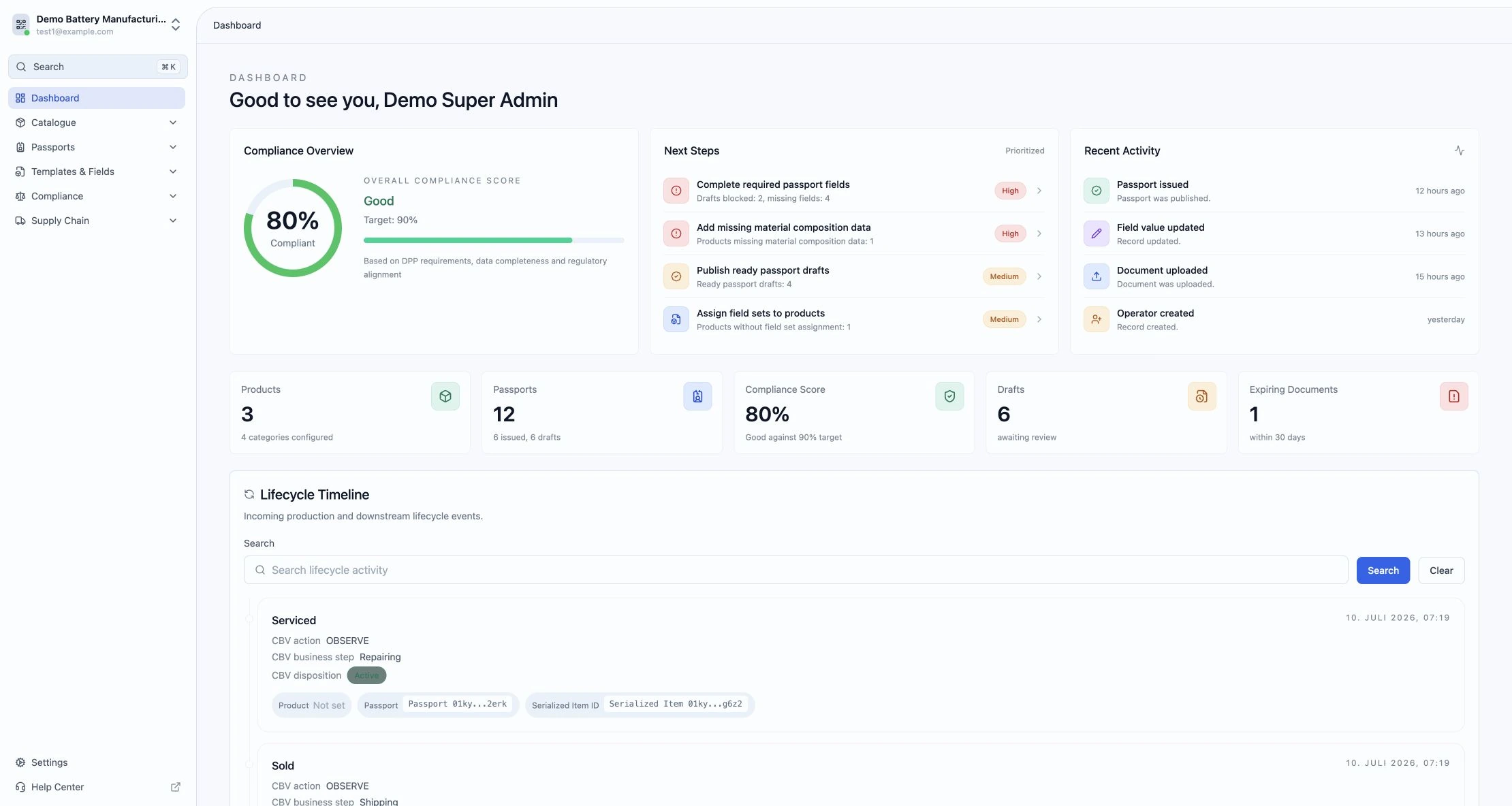This screenshot has height=806, width=1512.
Task: Click check icon for Publish ready passport drafts
Action: pos(676,276)
